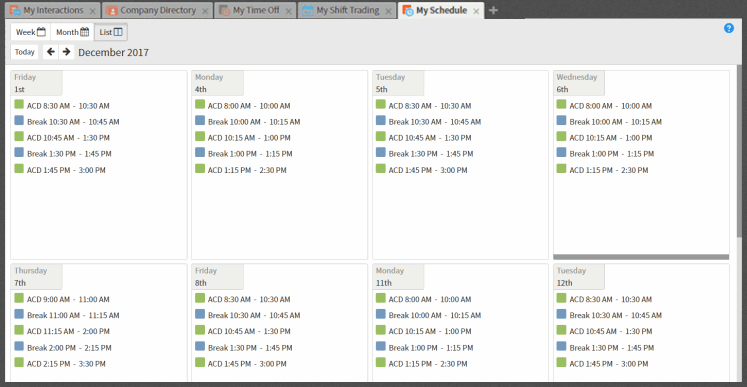Click Tuesday 5th ACD 8:30 AM - 10:30 AM

tap(430, 106)
